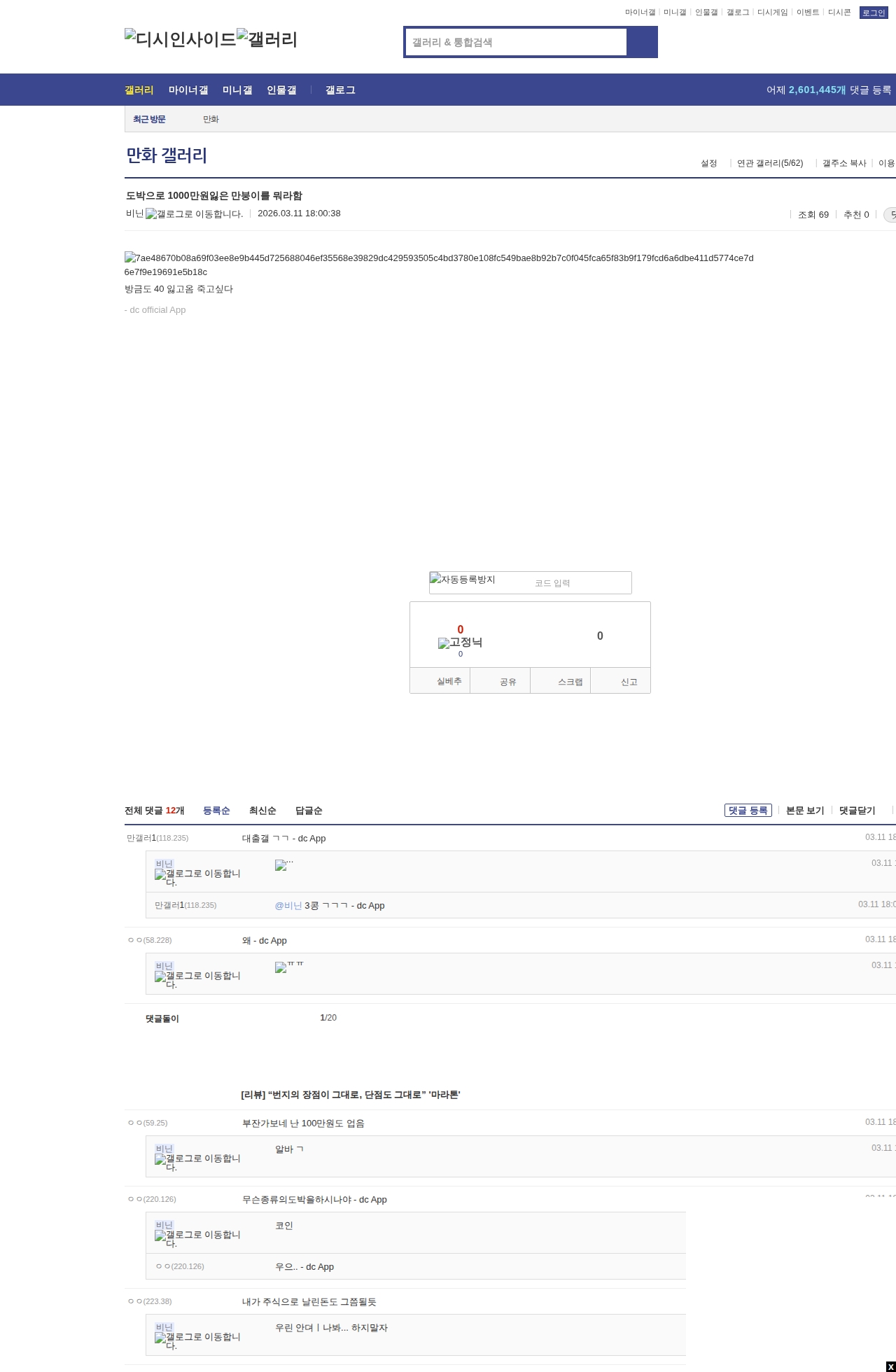Open the 디시콘 top link
Viewport: 896px width, 1372px height.
click(839, 13)
